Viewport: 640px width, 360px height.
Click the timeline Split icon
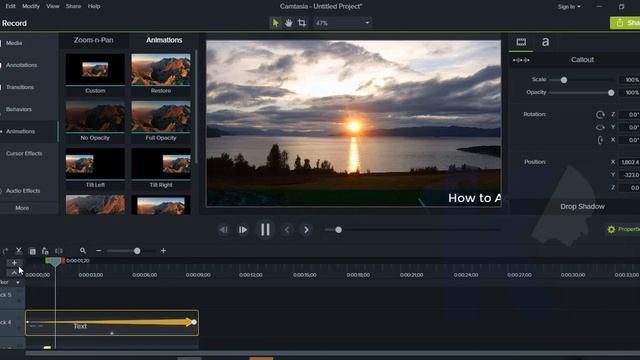tap(59, 251)
